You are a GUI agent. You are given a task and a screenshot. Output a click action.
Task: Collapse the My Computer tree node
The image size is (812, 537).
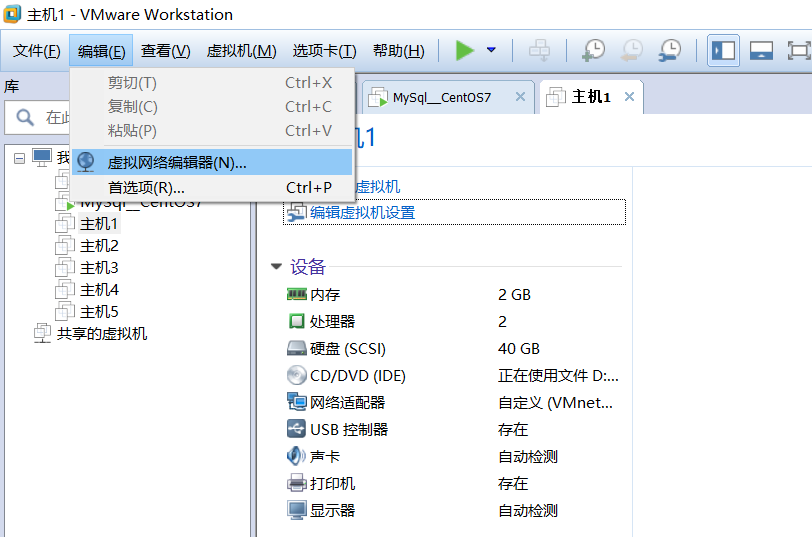(x=19, y=158)
